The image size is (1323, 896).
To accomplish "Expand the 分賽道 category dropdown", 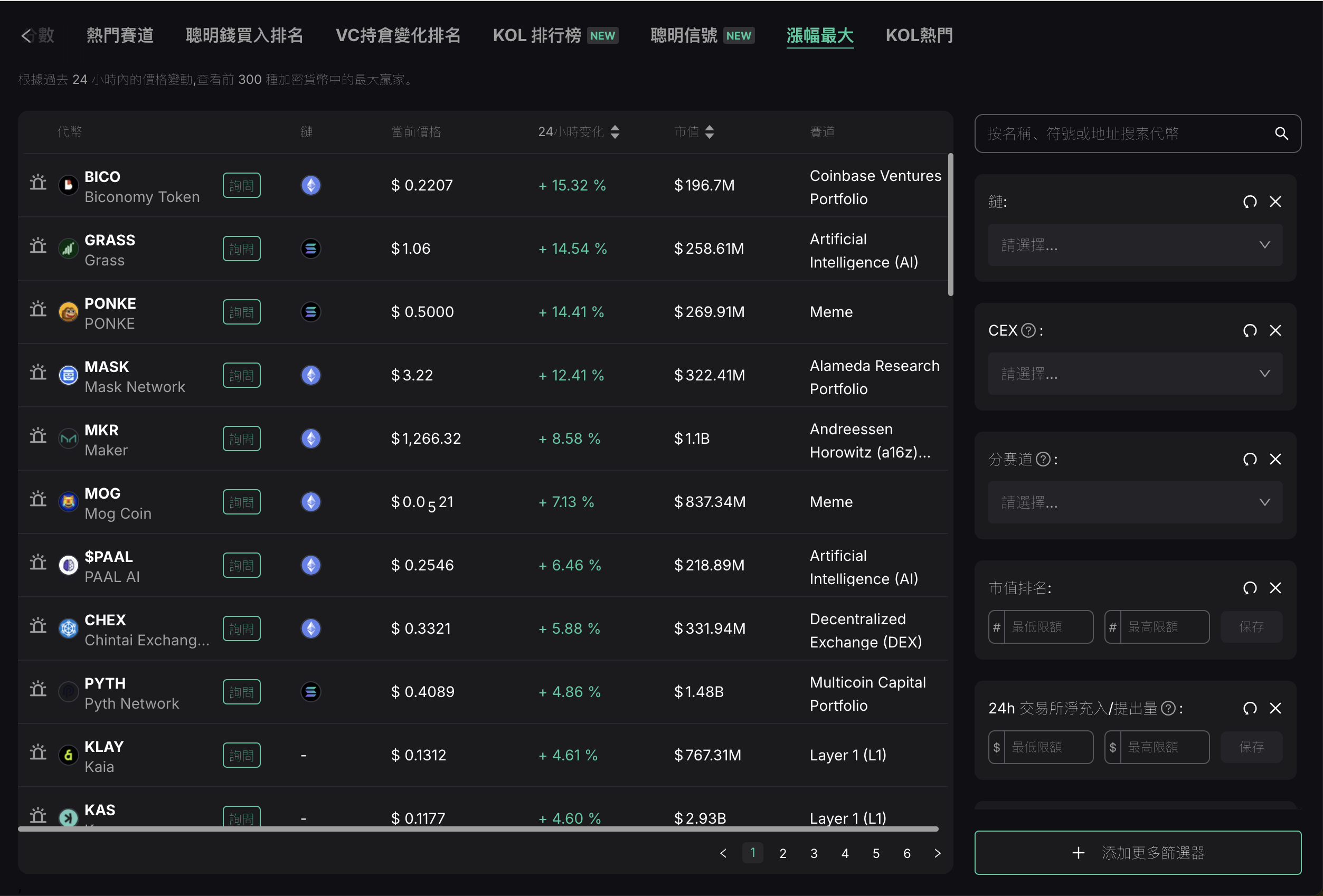I will click(x=1135, y=502).
